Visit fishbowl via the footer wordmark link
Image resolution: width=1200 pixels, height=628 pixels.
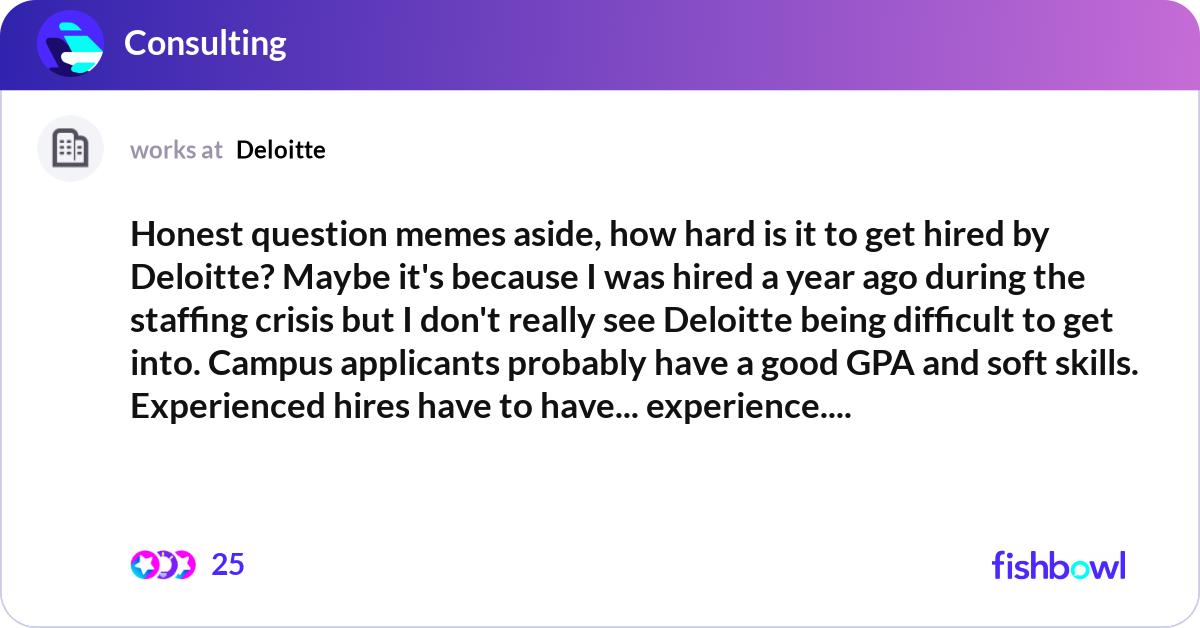point(1058,566)
